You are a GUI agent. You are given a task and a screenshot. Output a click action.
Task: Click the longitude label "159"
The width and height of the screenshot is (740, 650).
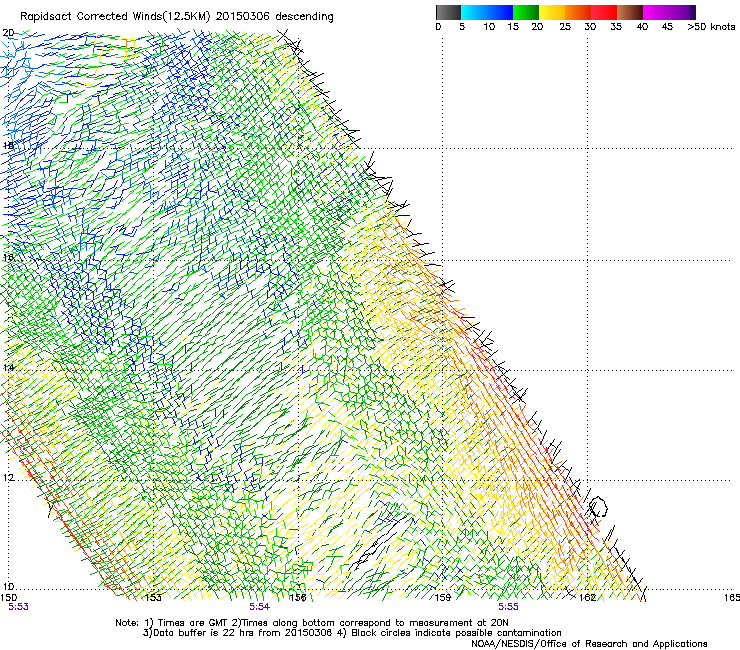443,598
